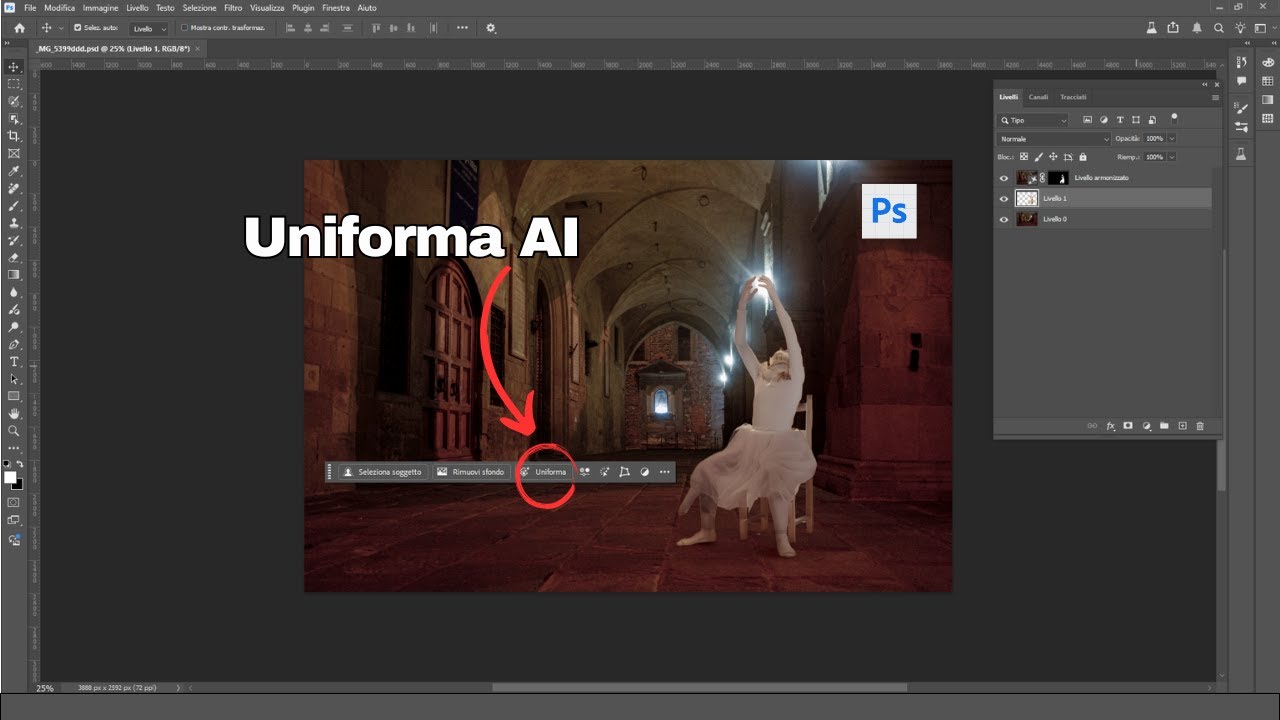
Task: Click the Rimuovi sfondo button
Action: (471, 472)
